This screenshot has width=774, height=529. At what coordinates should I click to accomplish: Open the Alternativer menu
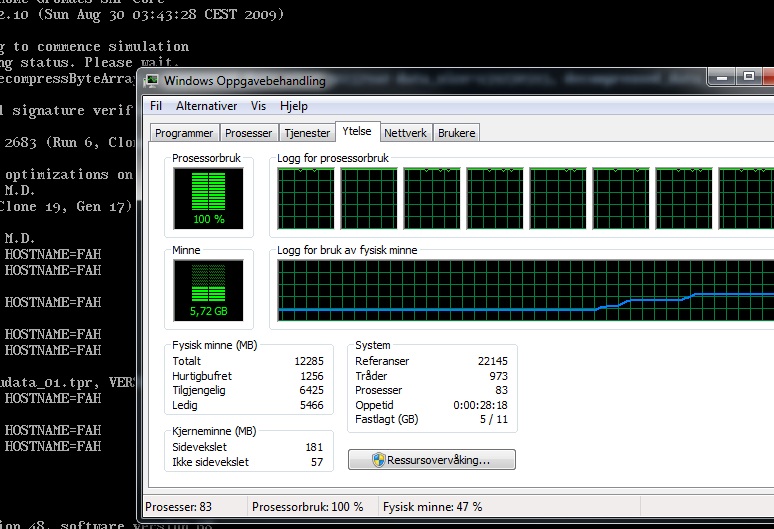click(x=206, y=106)
